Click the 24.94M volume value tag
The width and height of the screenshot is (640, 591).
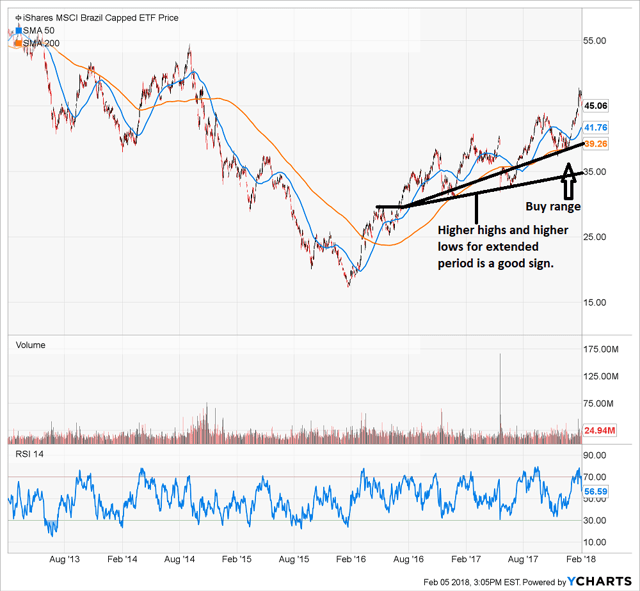[x=599, y=431]
